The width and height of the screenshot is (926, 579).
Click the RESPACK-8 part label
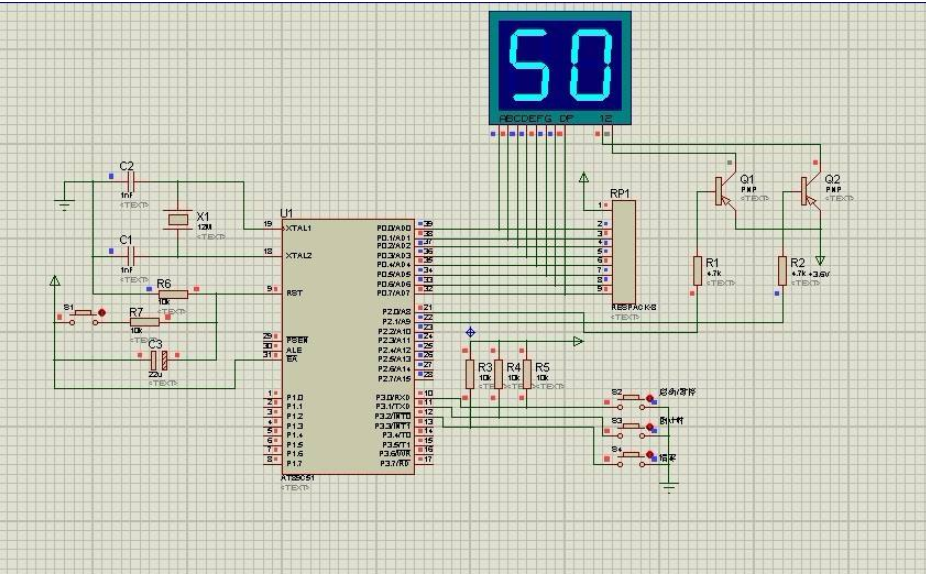(634, 308)
